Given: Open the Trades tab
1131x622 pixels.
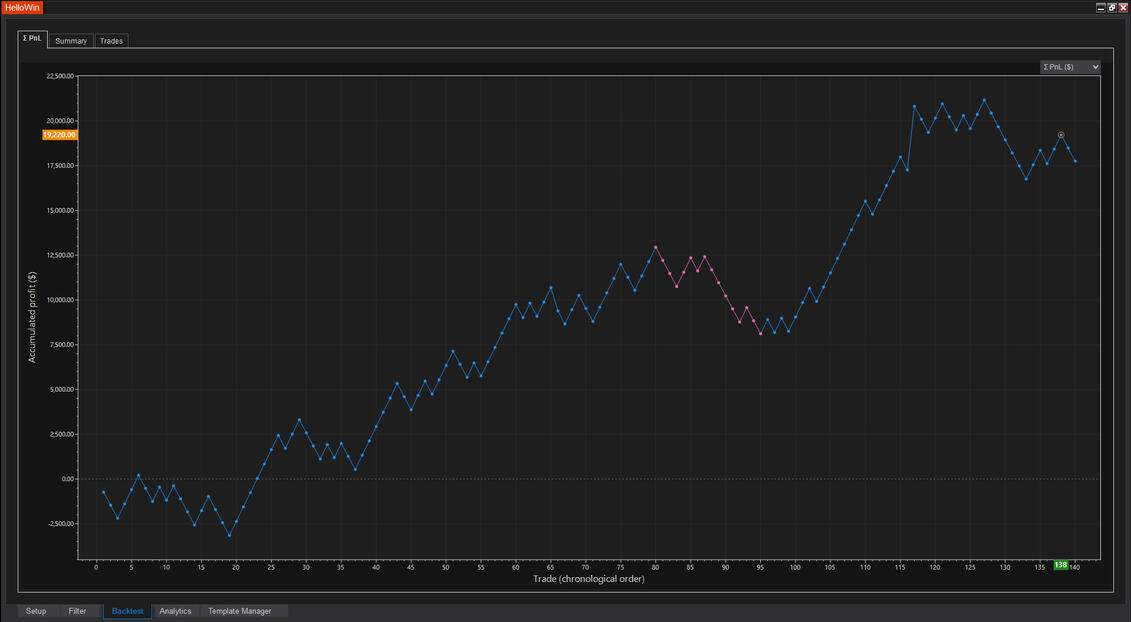Looking at the screenshot, I should [111, 41].
